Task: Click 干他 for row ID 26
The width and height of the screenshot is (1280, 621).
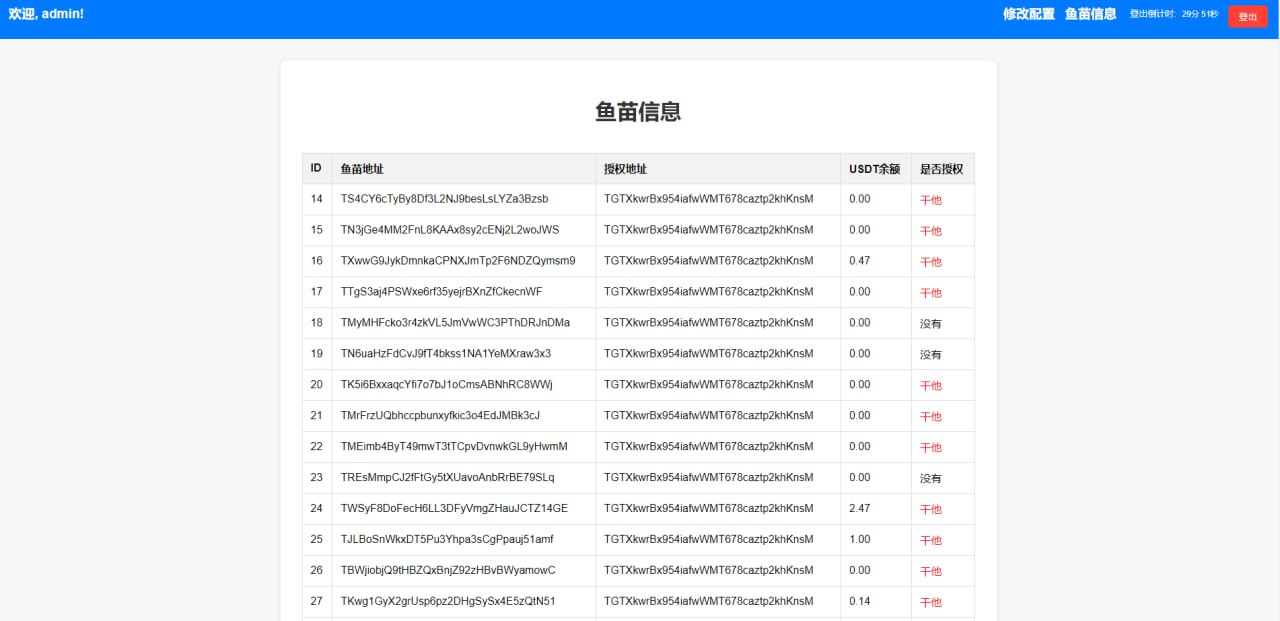Action: (x=930, y=571)
